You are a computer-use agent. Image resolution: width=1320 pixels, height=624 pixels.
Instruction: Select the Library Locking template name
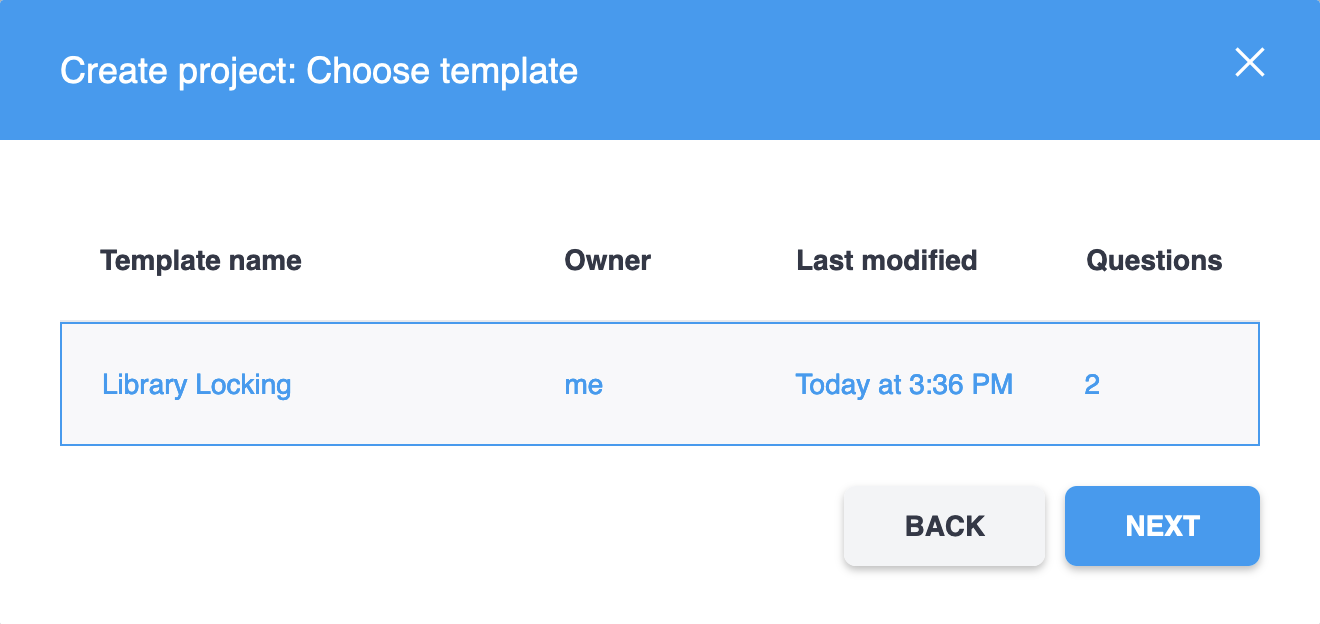pyautogui.click(x=197, y=385)
